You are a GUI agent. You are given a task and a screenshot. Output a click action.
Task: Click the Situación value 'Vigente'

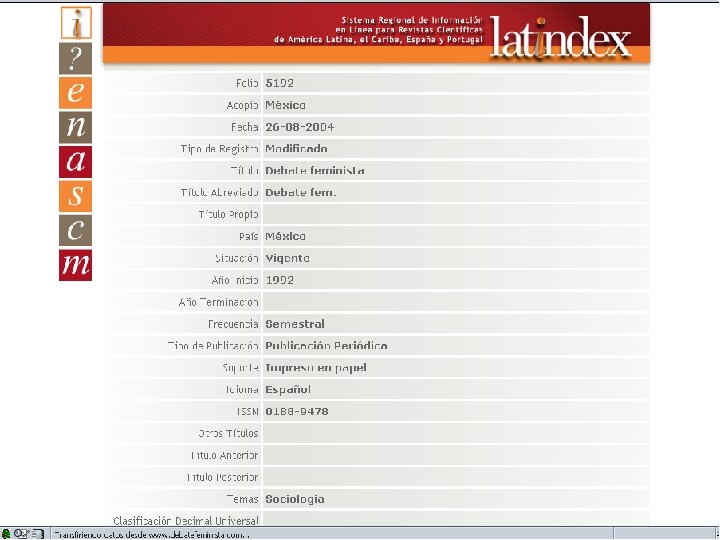point(287,259)
